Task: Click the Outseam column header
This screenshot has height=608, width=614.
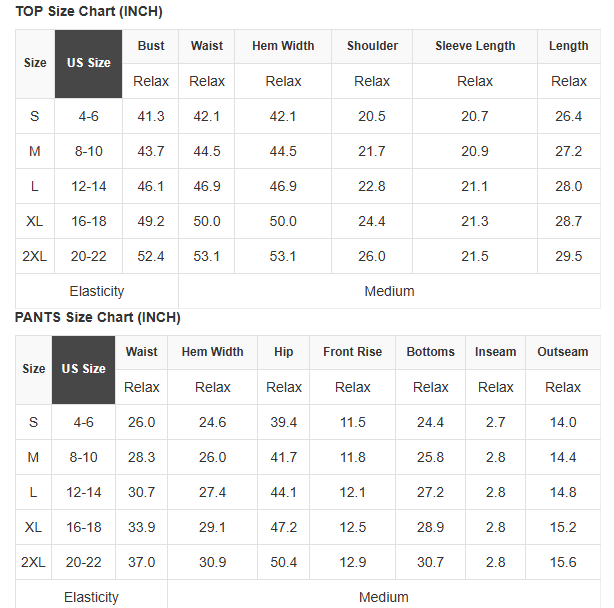Action: [x=563, y=352]
